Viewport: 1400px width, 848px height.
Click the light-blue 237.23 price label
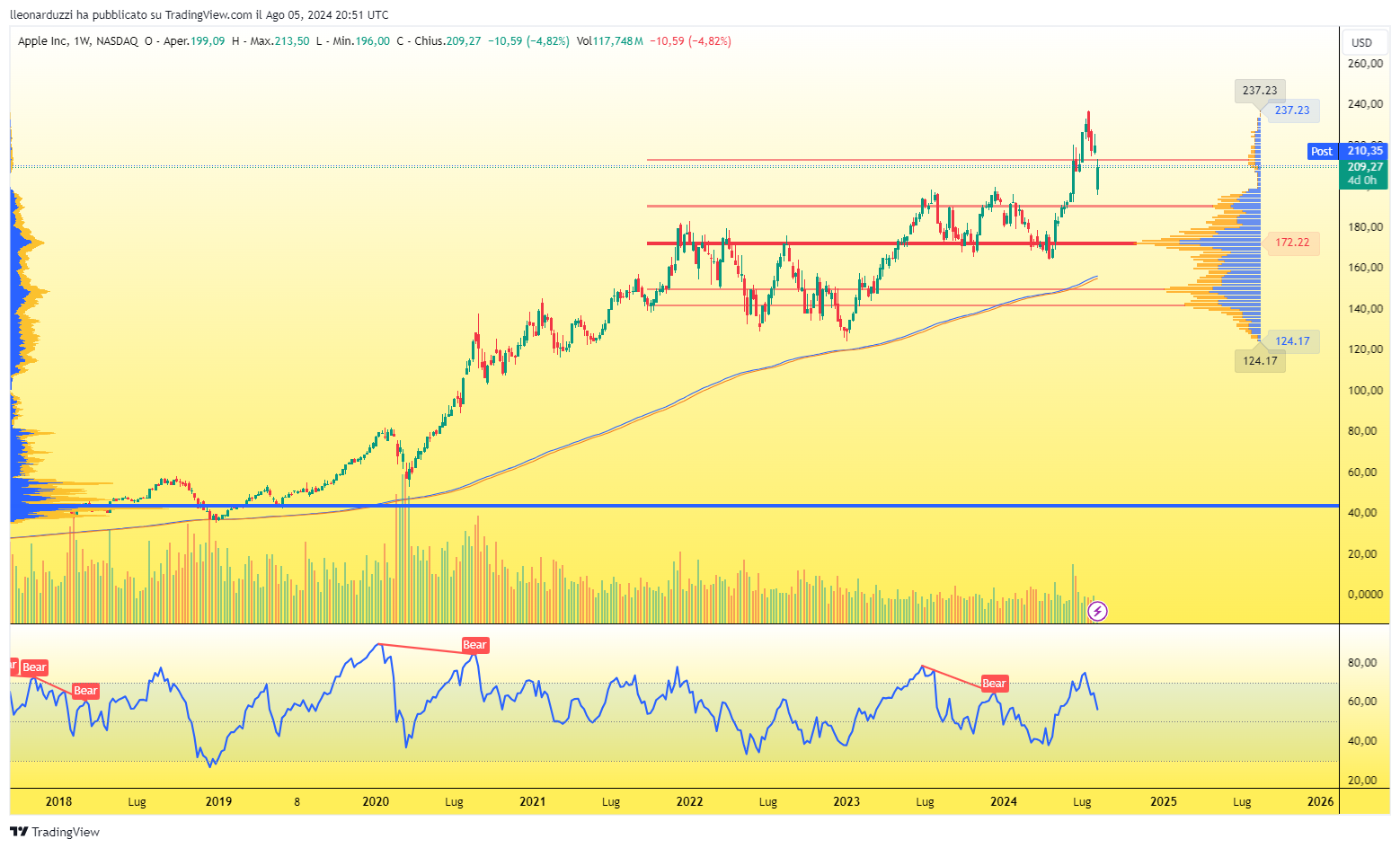point(1292,110)
